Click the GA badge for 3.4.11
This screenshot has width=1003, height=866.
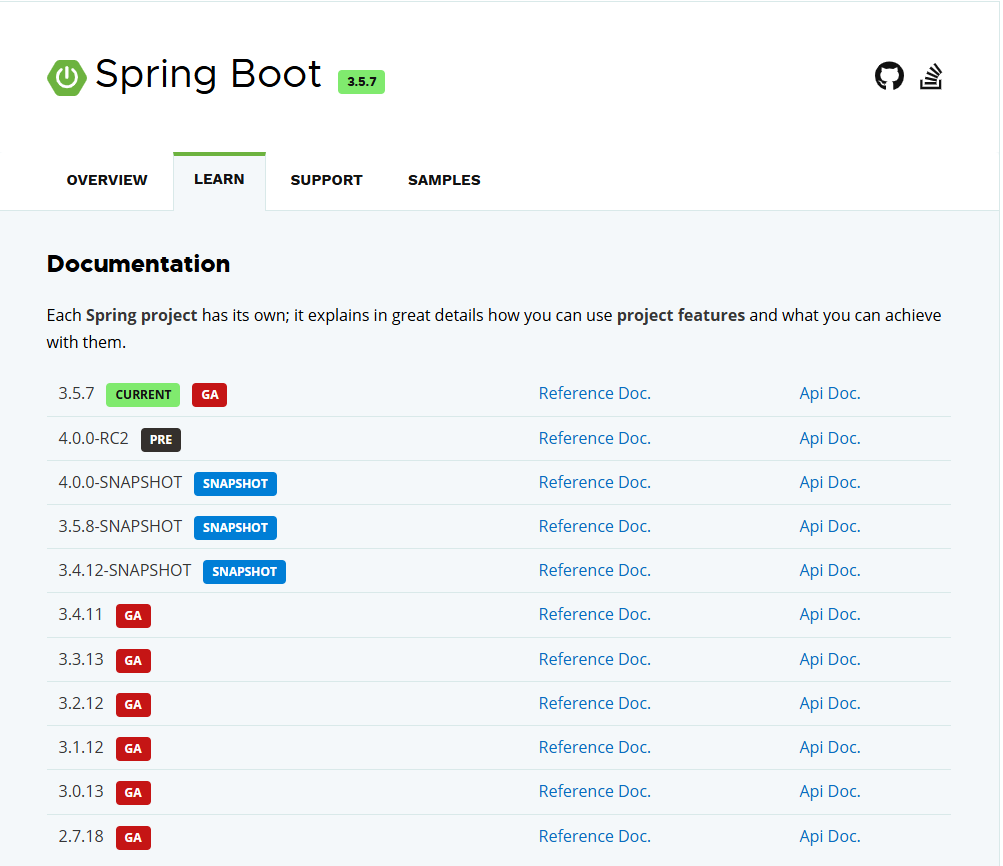pos(133,616)
